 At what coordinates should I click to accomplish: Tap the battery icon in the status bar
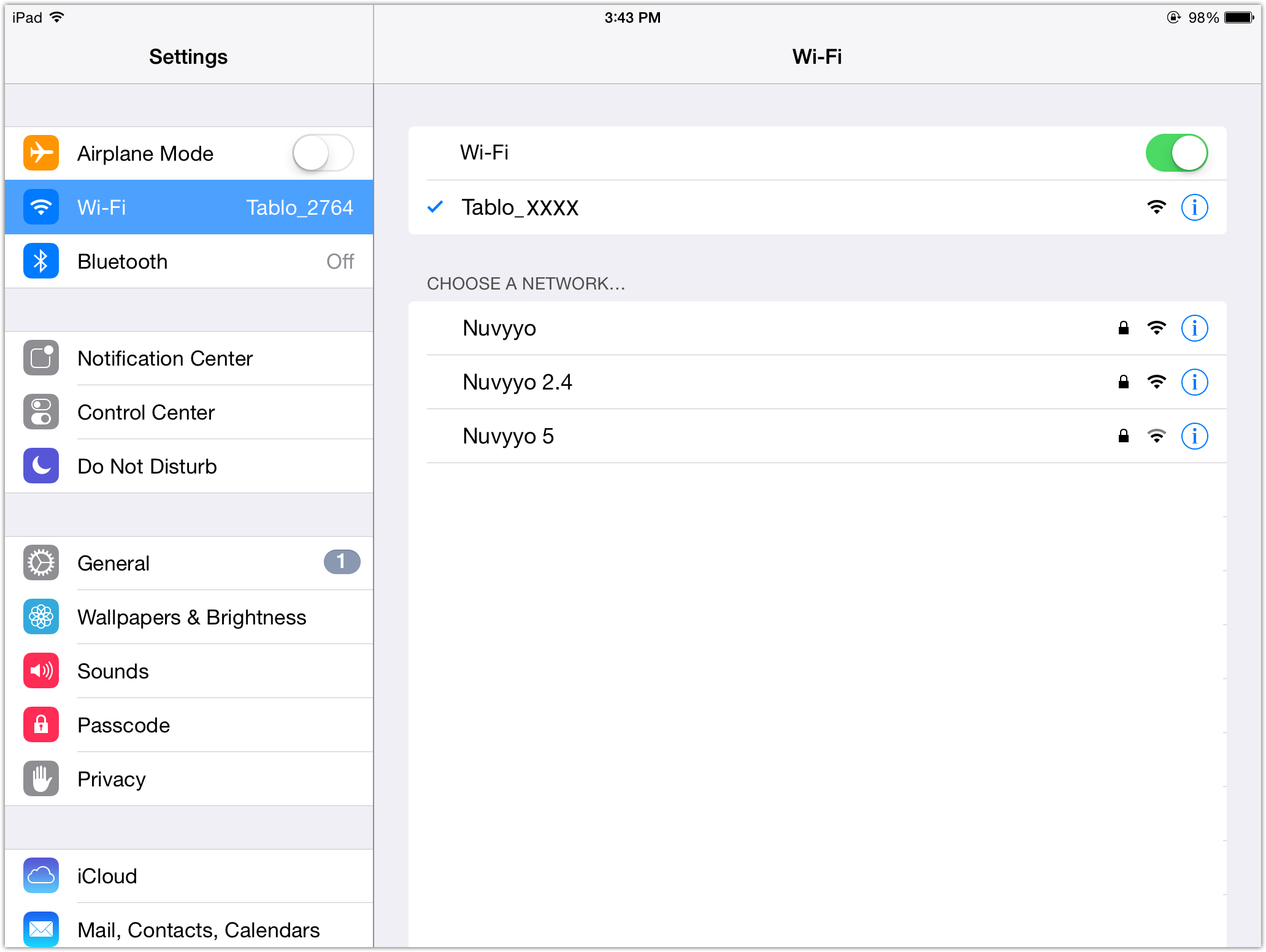[1239, 17]
